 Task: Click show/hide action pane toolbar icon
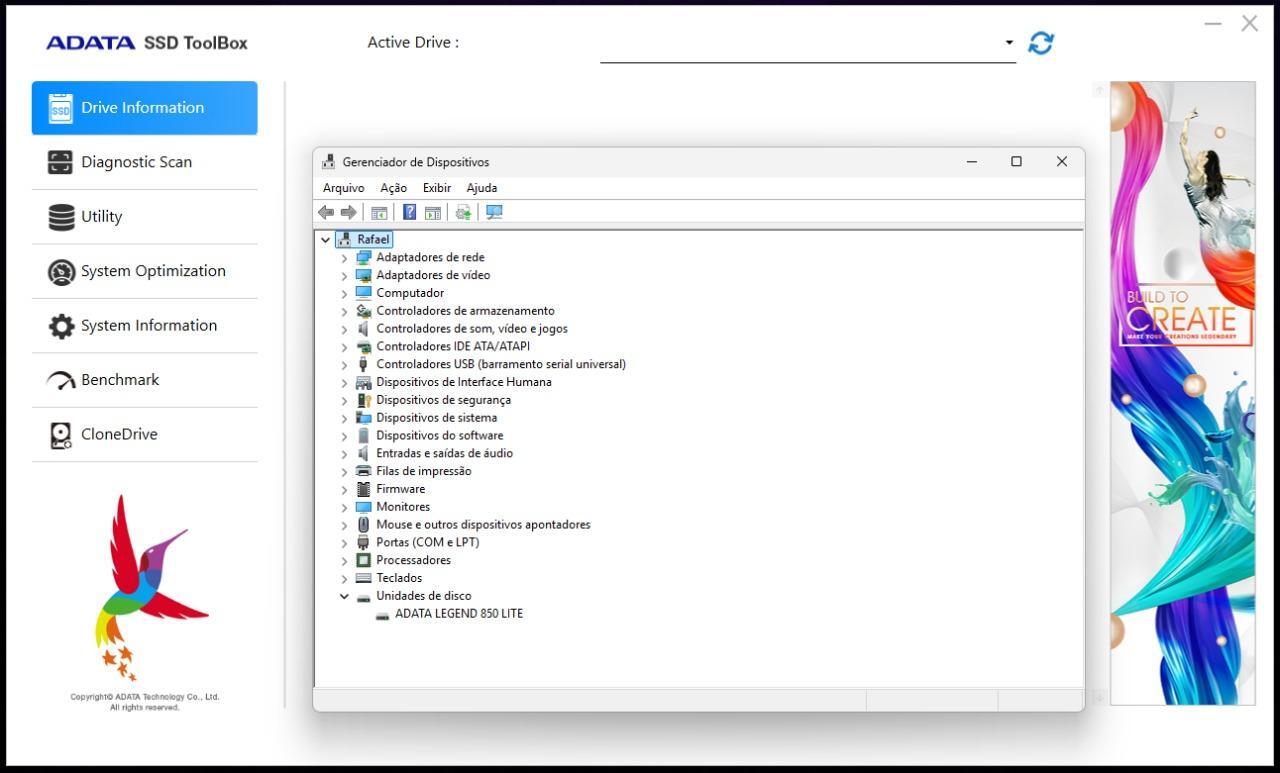[x=432, y=212]
